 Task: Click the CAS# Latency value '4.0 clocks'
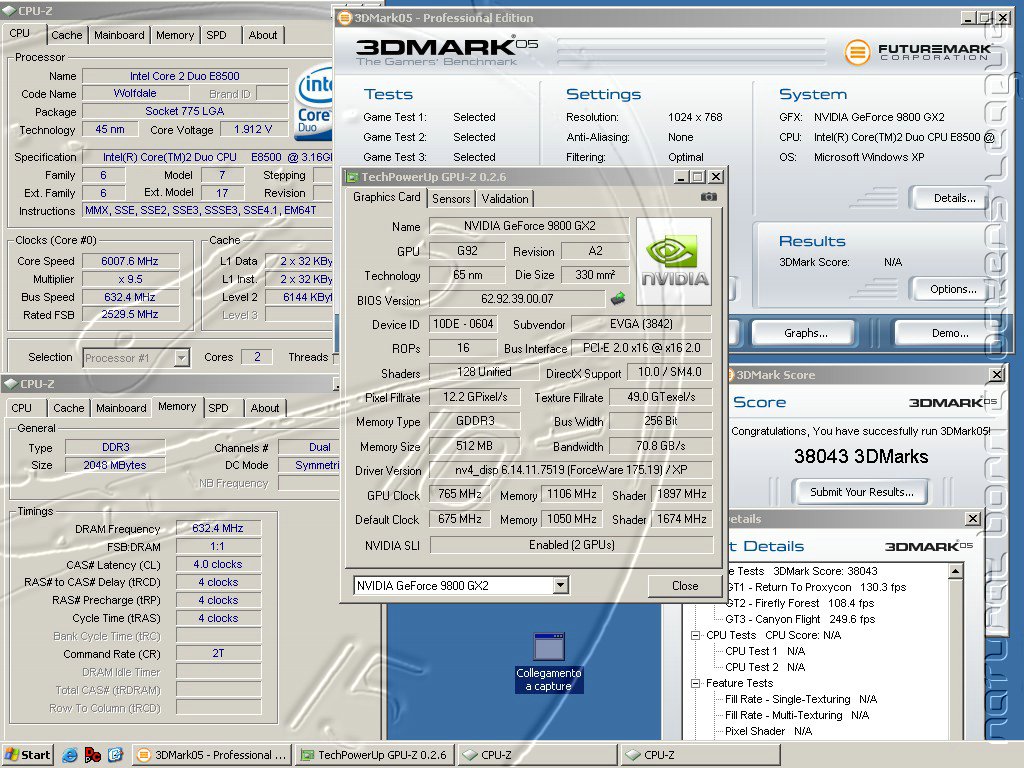pos(218,564)
